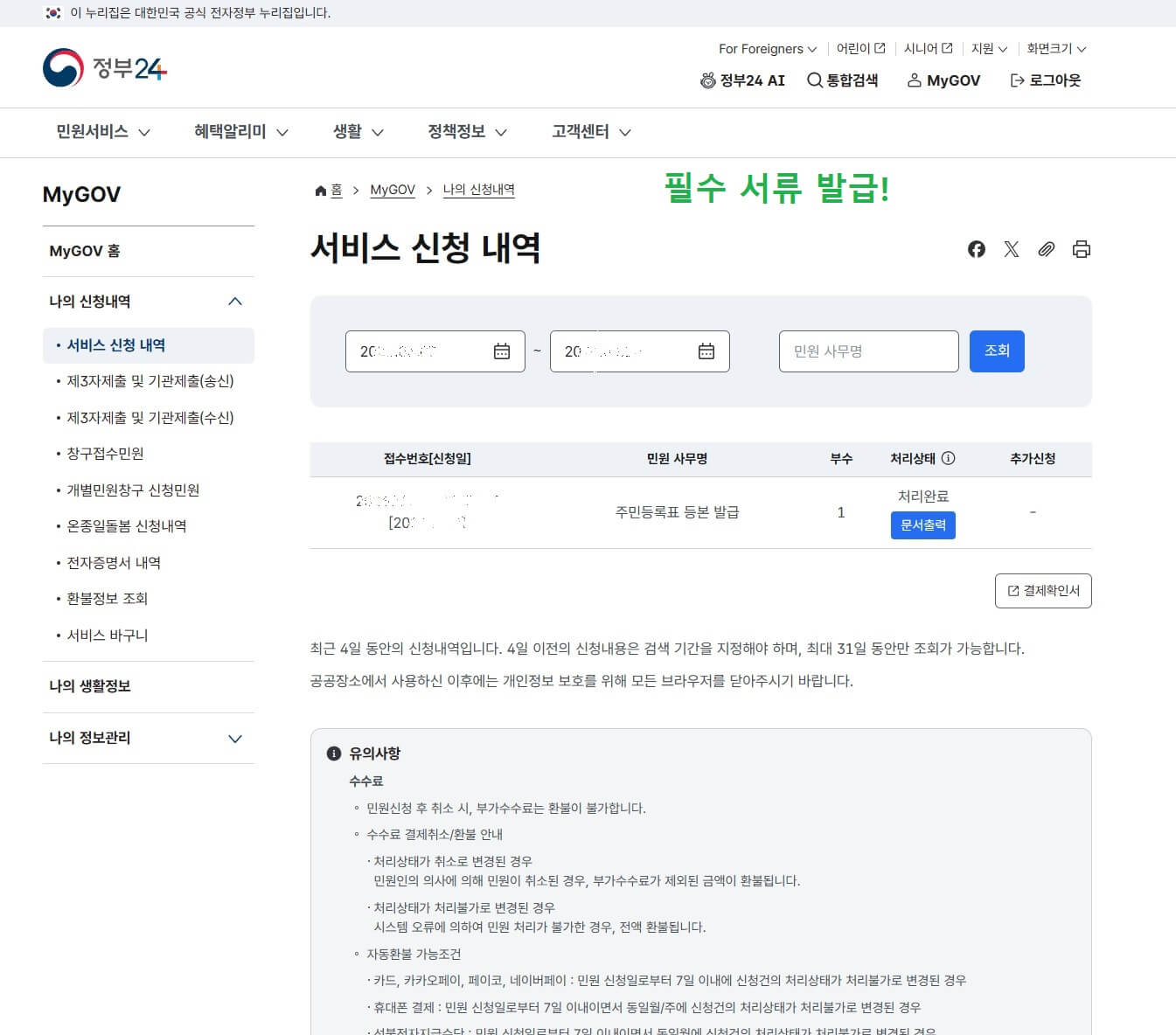Click the 정부24 logo
Image resolution: width=1176 pixels, height=1035 pixels.
click(105, 67)
